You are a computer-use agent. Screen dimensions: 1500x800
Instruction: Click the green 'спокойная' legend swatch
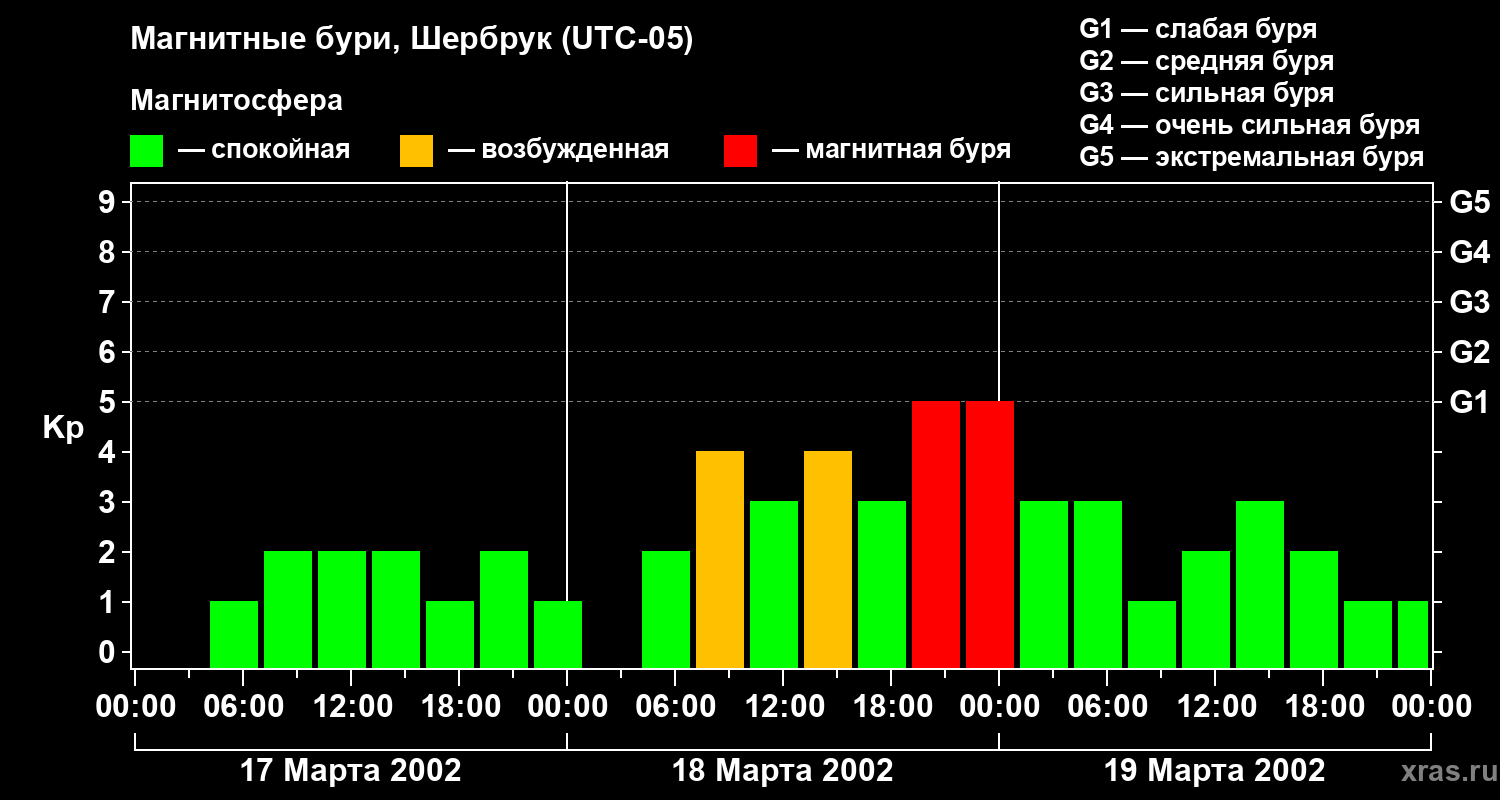146,150
